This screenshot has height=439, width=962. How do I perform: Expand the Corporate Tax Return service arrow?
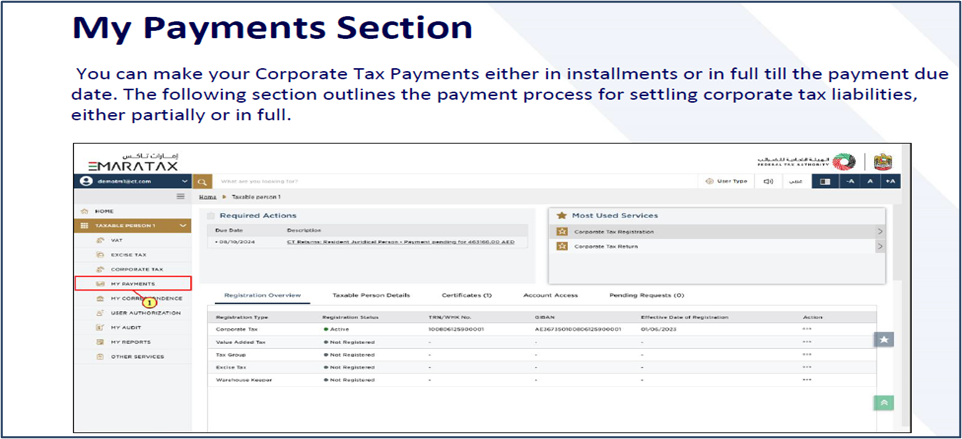(880, 246)
